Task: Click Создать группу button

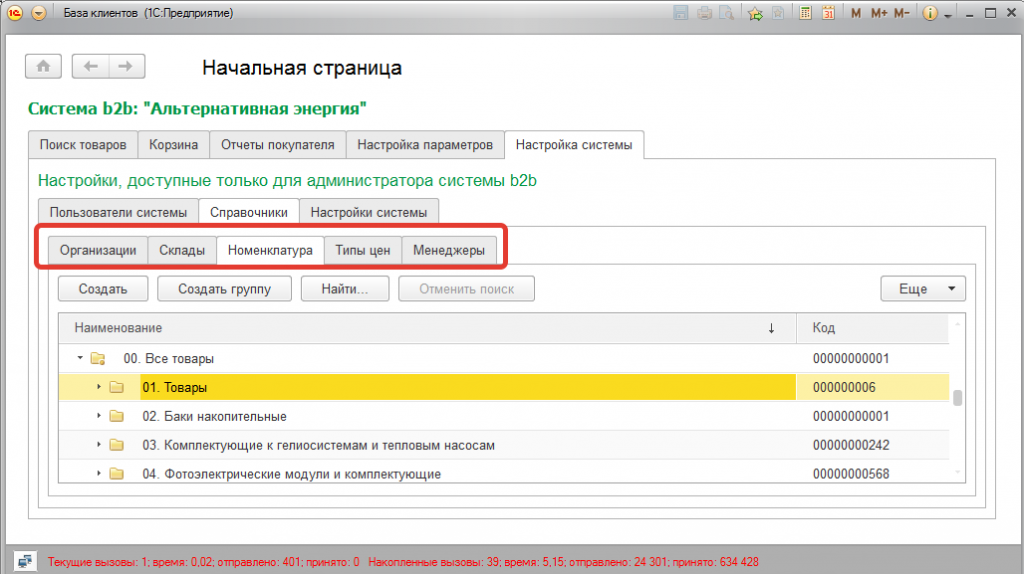Action: point(225,289)
